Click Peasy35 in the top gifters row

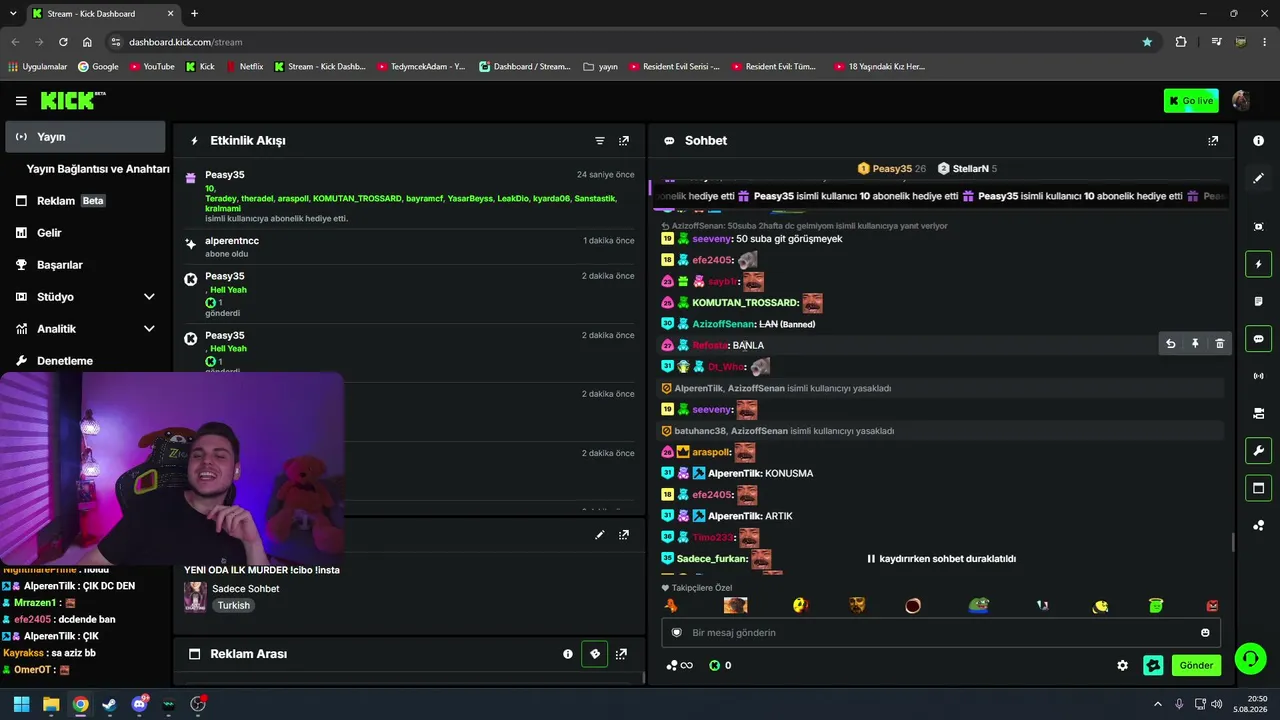coord(892,169)
